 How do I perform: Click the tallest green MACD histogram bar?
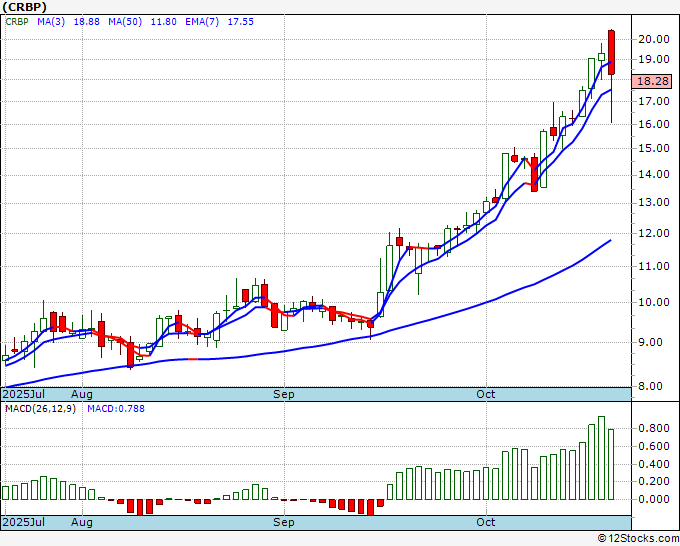[x=602, y=458]
